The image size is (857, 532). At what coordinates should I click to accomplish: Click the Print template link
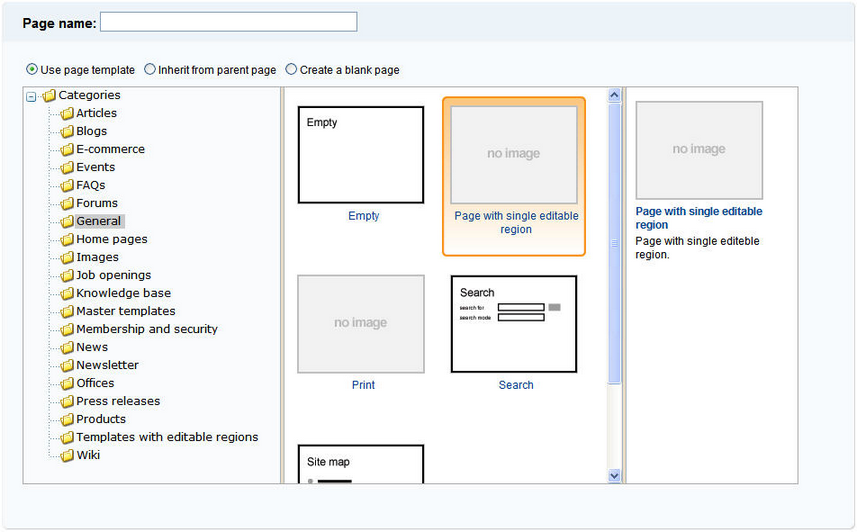[x=363, y=385]
